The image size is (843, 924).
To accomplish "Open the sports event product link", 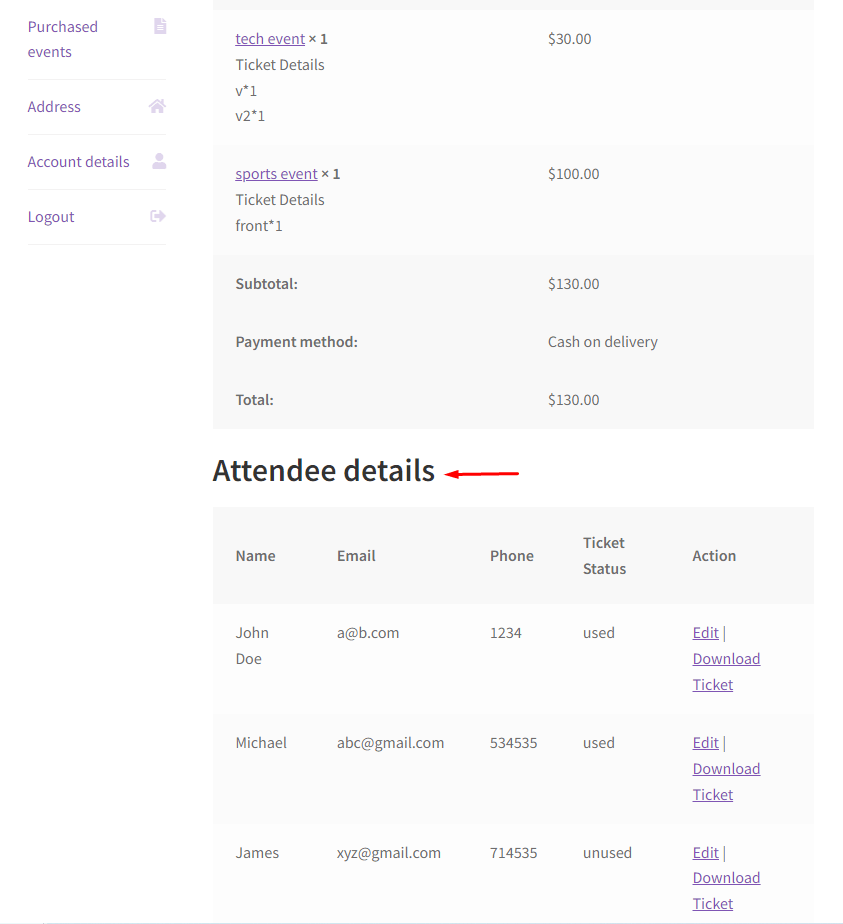I will click(x=276, y=174).
